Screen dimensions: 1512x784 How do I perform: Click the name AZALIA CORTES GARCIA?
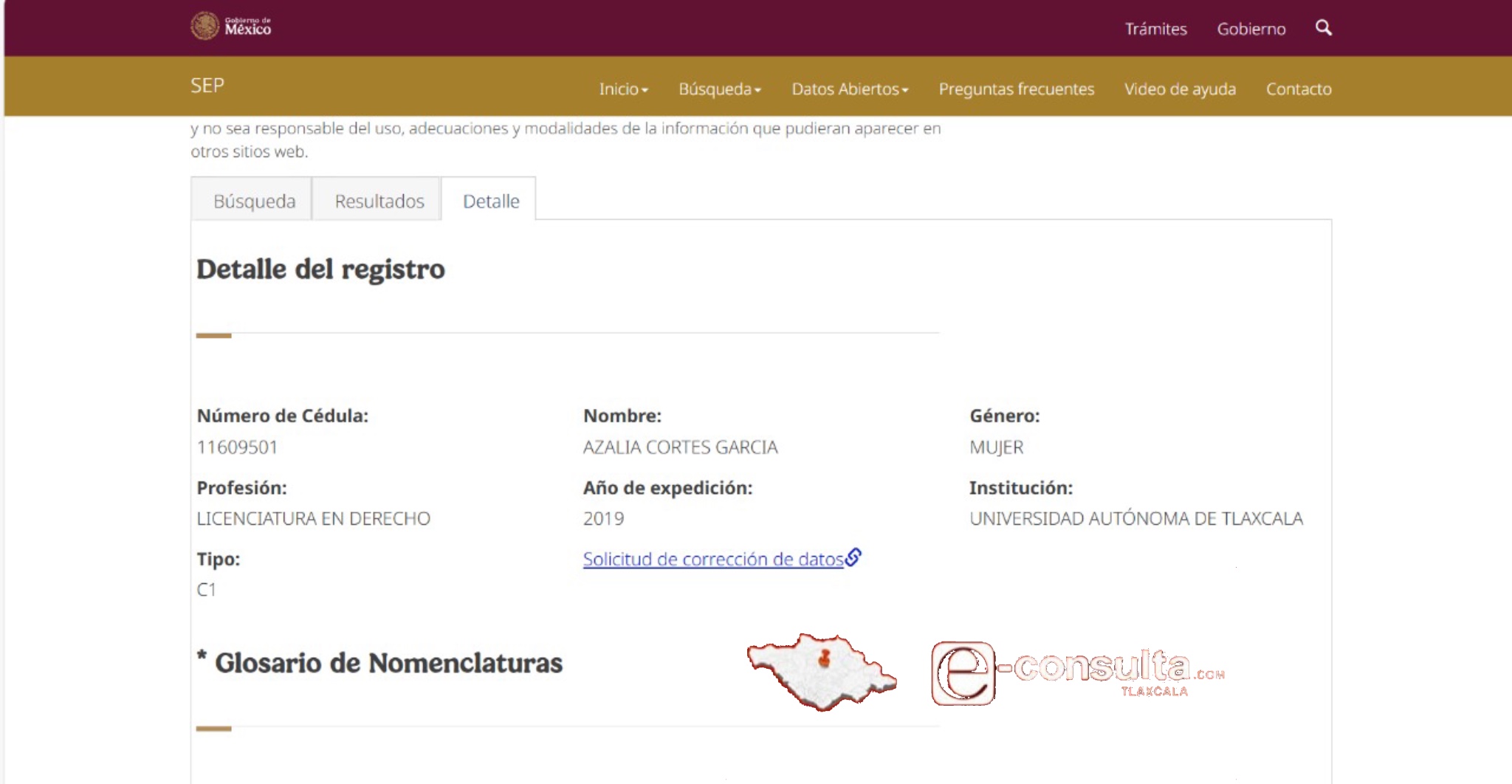(x=680, y=447)
